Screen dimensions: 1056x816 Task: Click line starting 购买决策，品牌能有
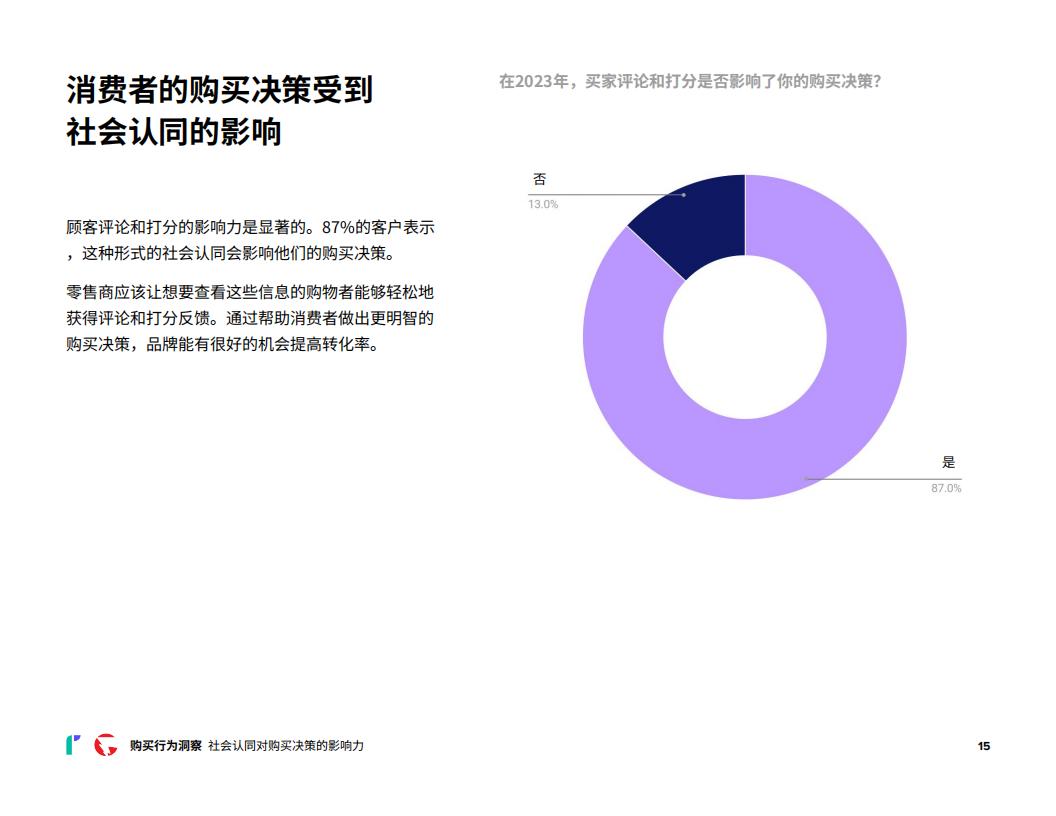(x=226, y=344)
